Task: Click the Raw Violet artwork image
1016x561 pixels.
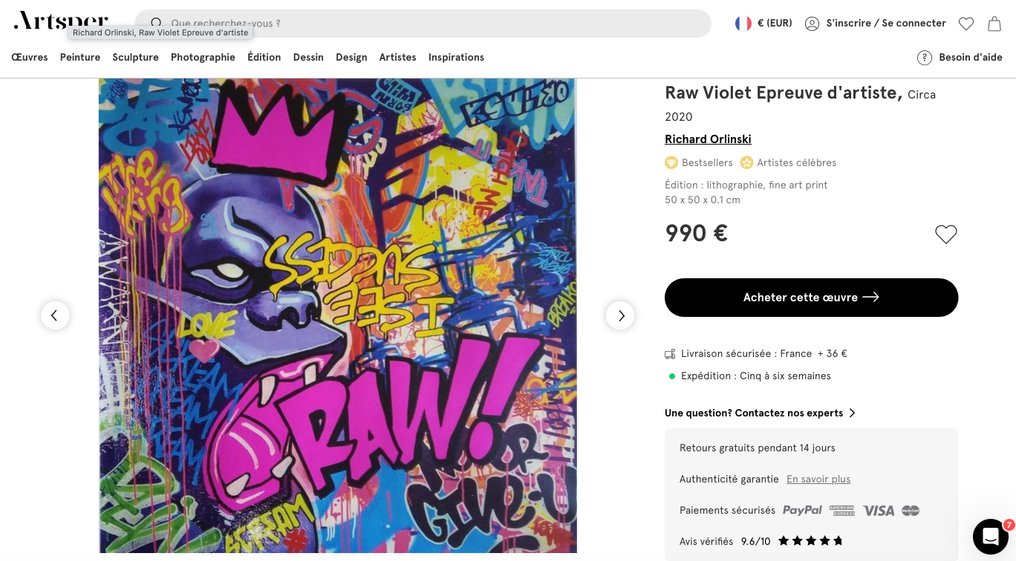Action: tap(338, 316)
